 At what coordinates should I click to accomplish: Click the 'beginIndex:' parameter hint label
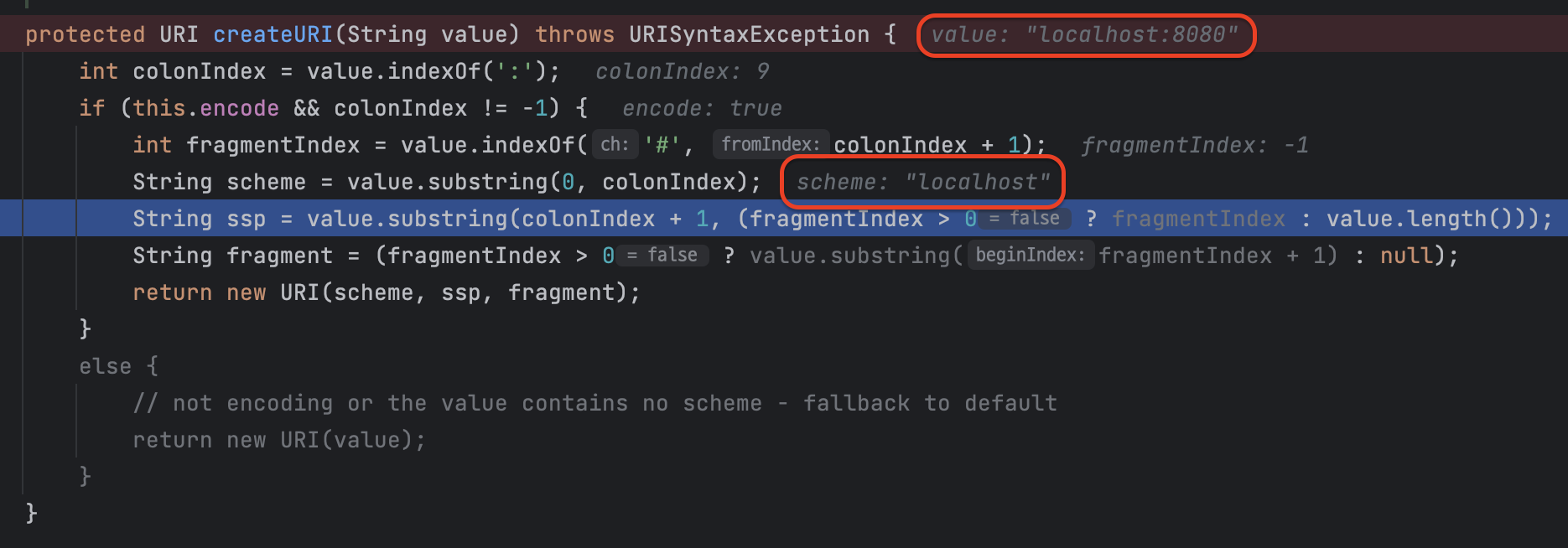coord(1030,255)
